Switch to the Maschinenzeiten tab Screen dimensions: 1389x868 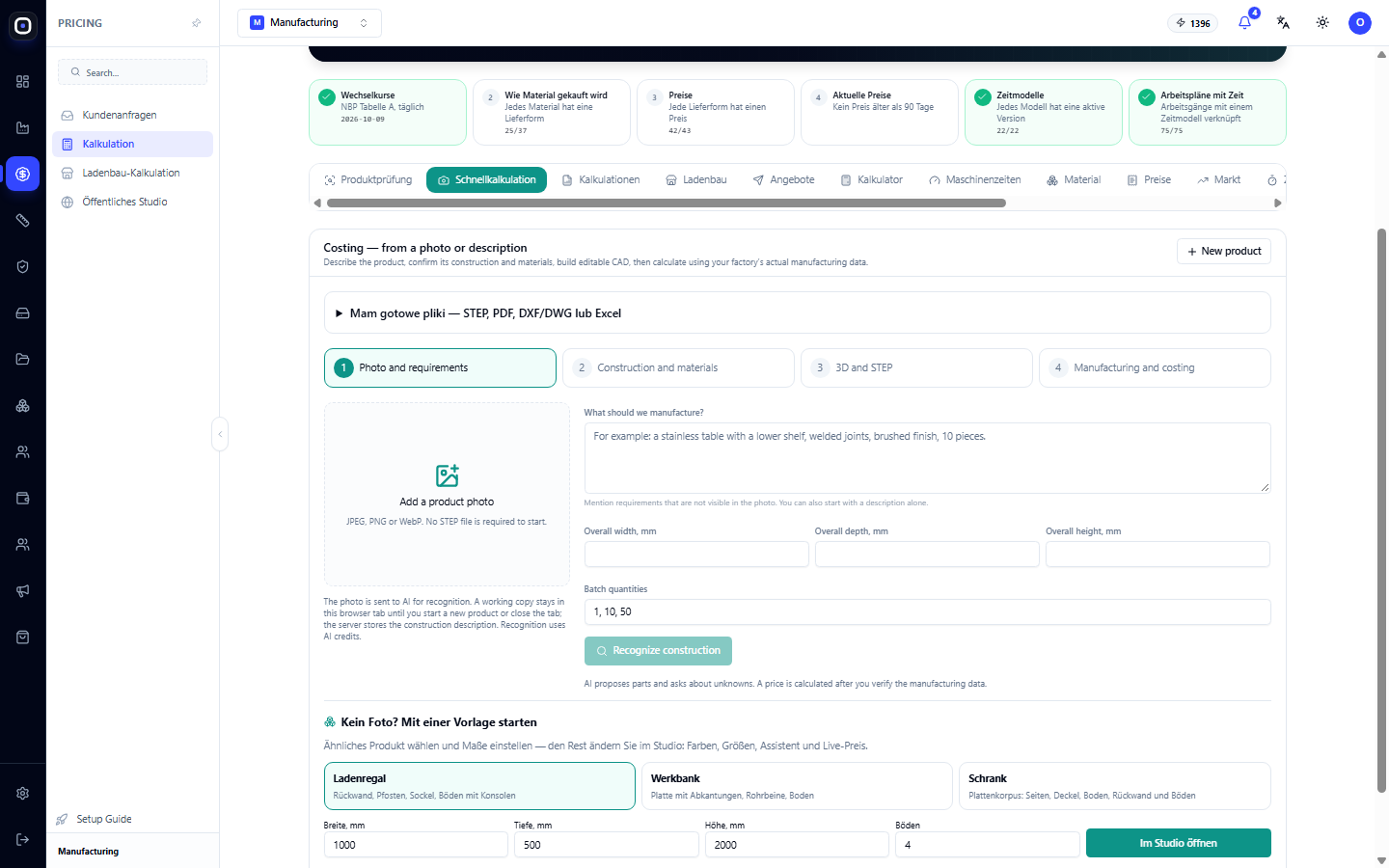974,180
